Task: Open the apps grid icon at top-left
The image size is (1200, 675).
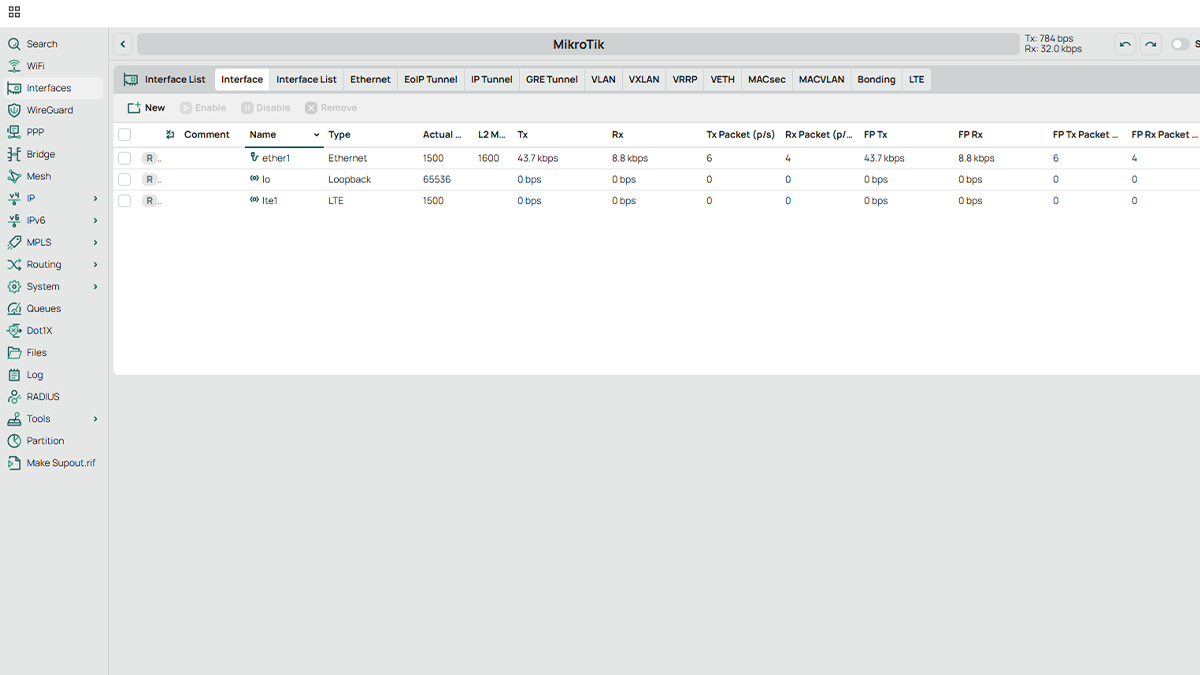Action: tap(14, 12)
